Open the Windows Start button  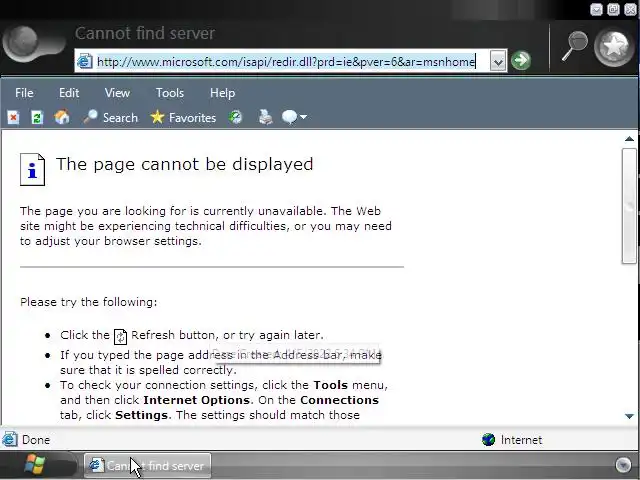click(x=35, y=465)
